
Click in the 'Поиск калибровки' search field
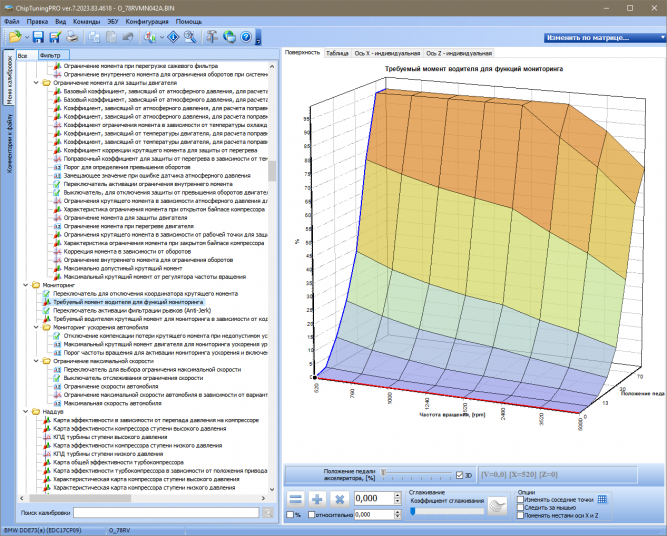tap(166, 513)
